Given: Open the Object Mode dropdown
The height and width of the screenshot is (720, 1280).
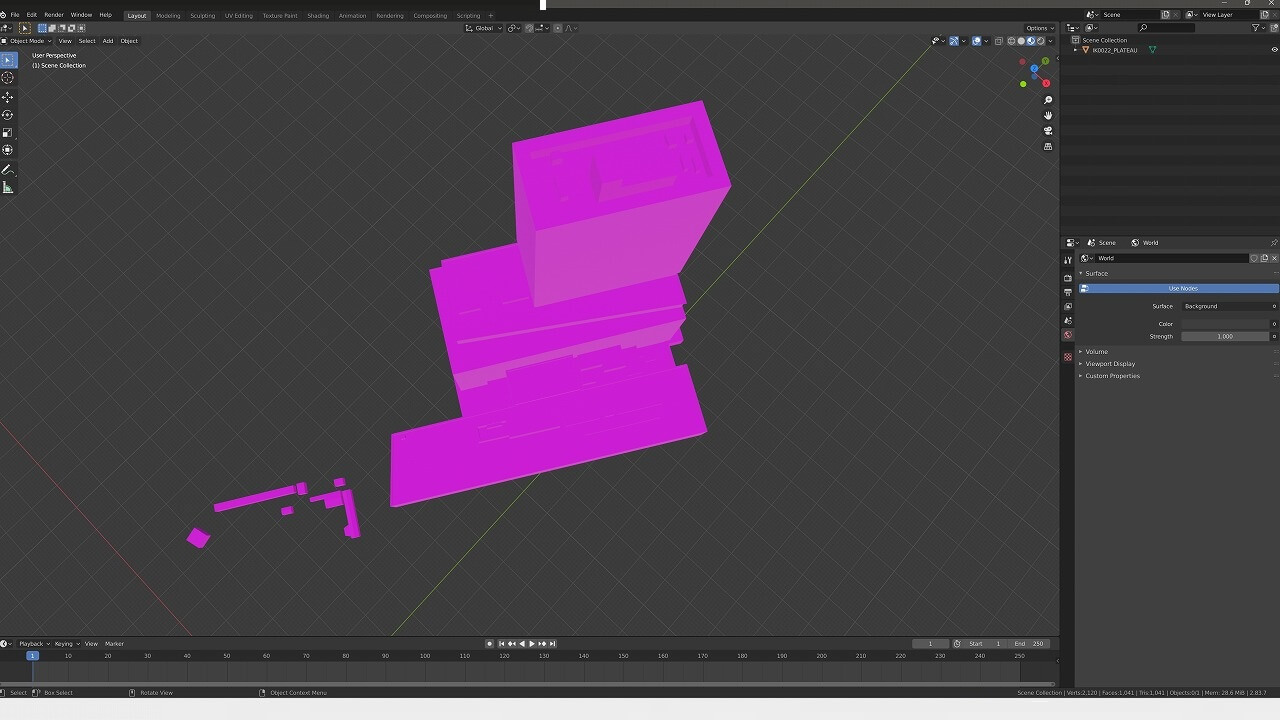Looking at the screenshot, I should click(x=27, y=41).
